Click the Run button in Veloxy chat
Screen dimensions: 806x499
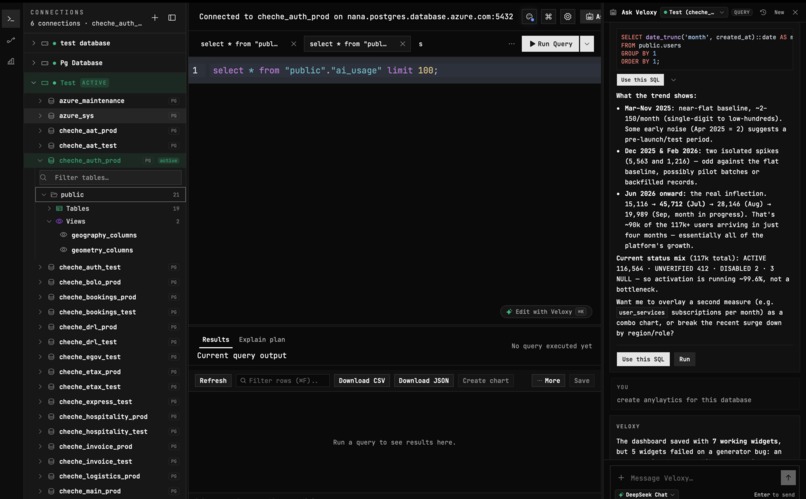click(685, 359)
